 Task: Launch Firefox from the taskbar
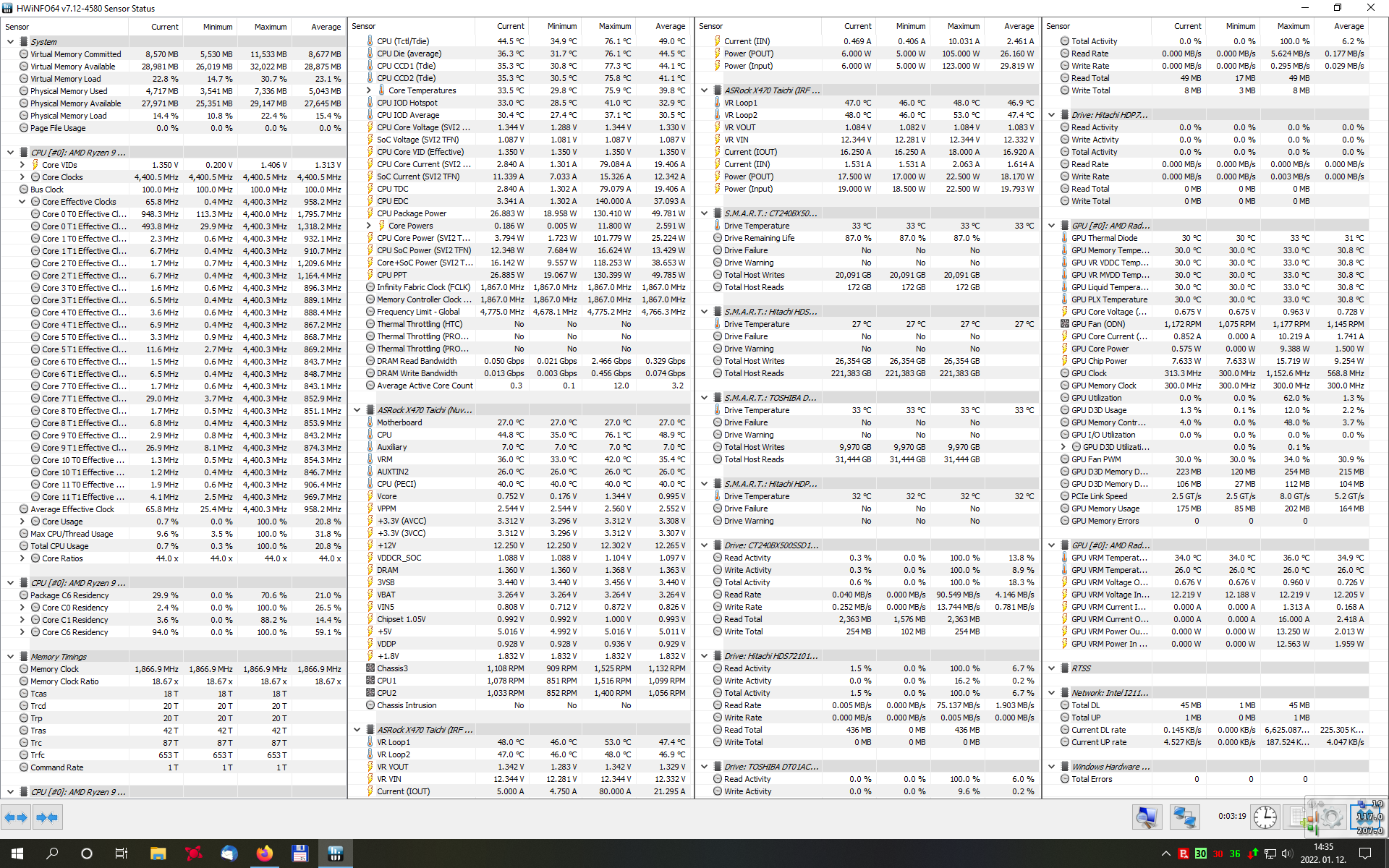pos(264,854)
